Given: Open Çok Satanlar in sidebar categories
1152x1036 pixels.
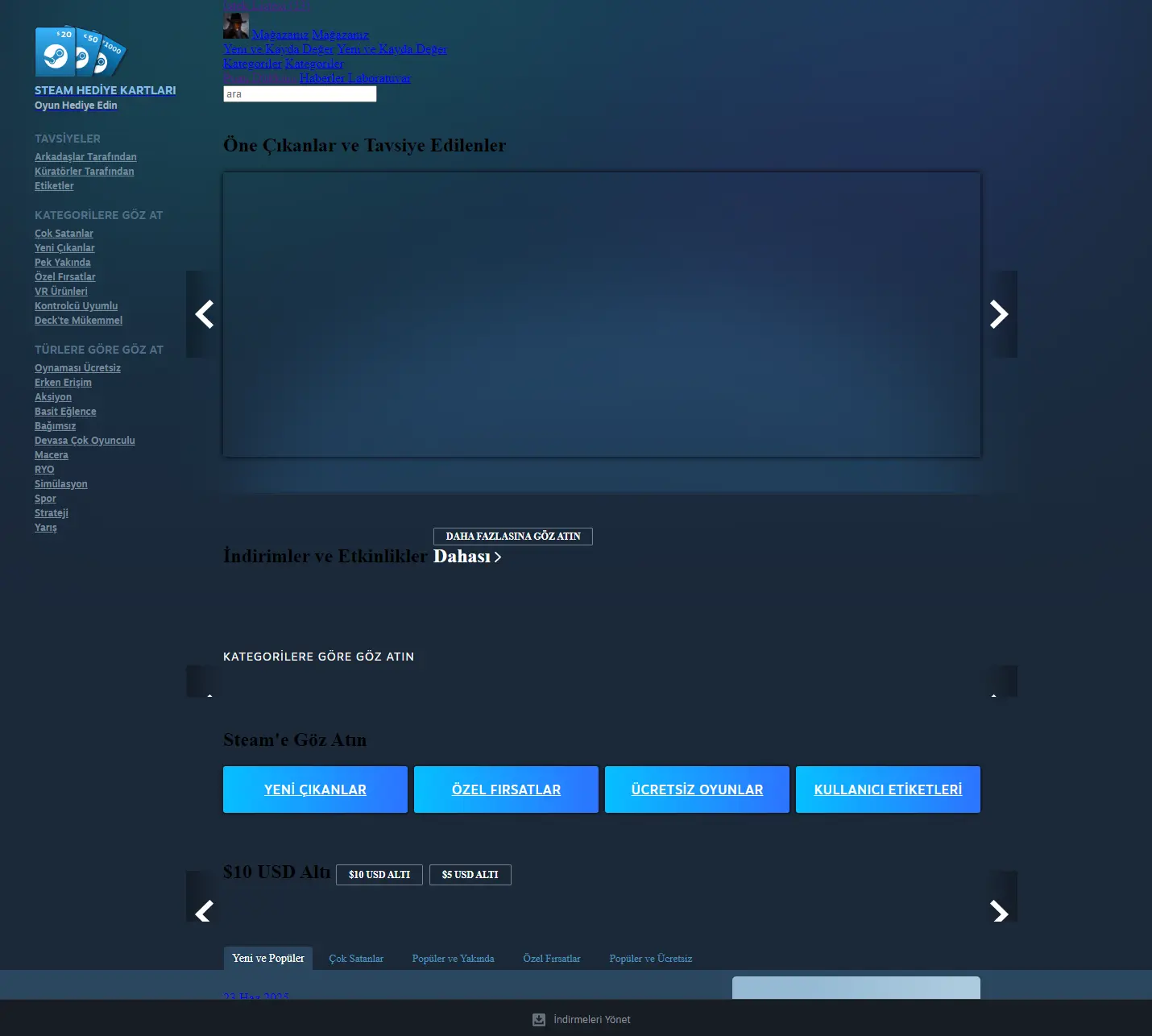Looking at the screenshot, I should click(64, 234).
